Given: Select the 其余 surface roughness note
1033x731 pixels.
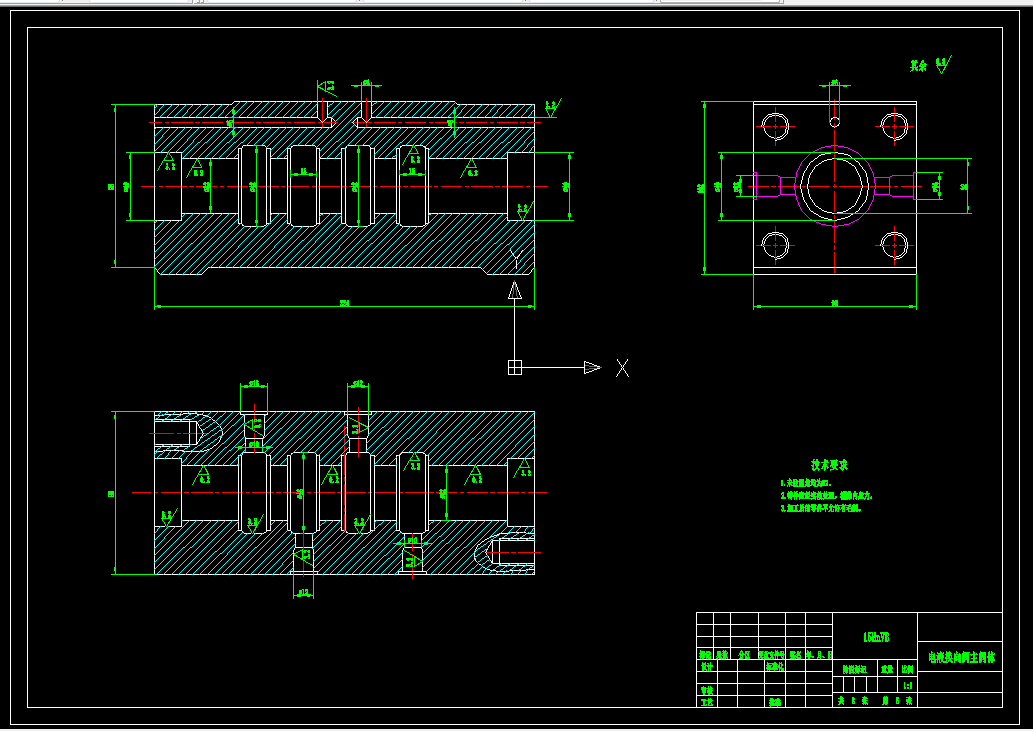Looking at the screenshot, I should point(930,65).
